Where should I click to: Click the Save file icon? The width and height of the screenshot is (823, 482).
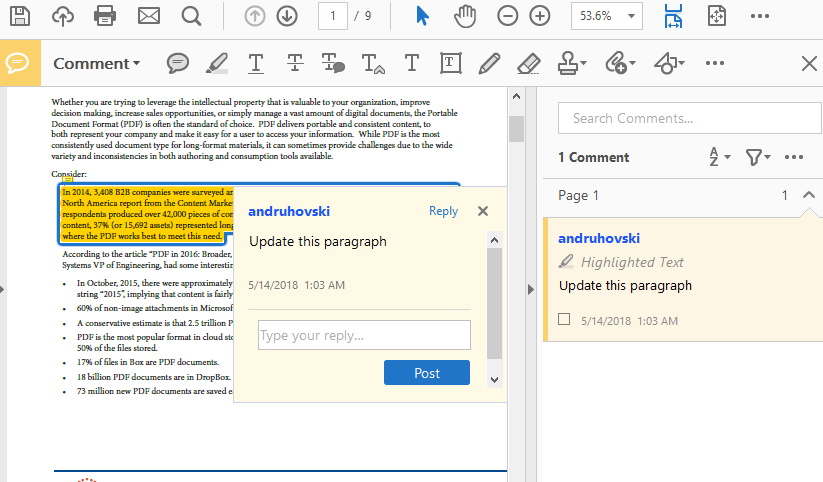[x=20, y=16]
